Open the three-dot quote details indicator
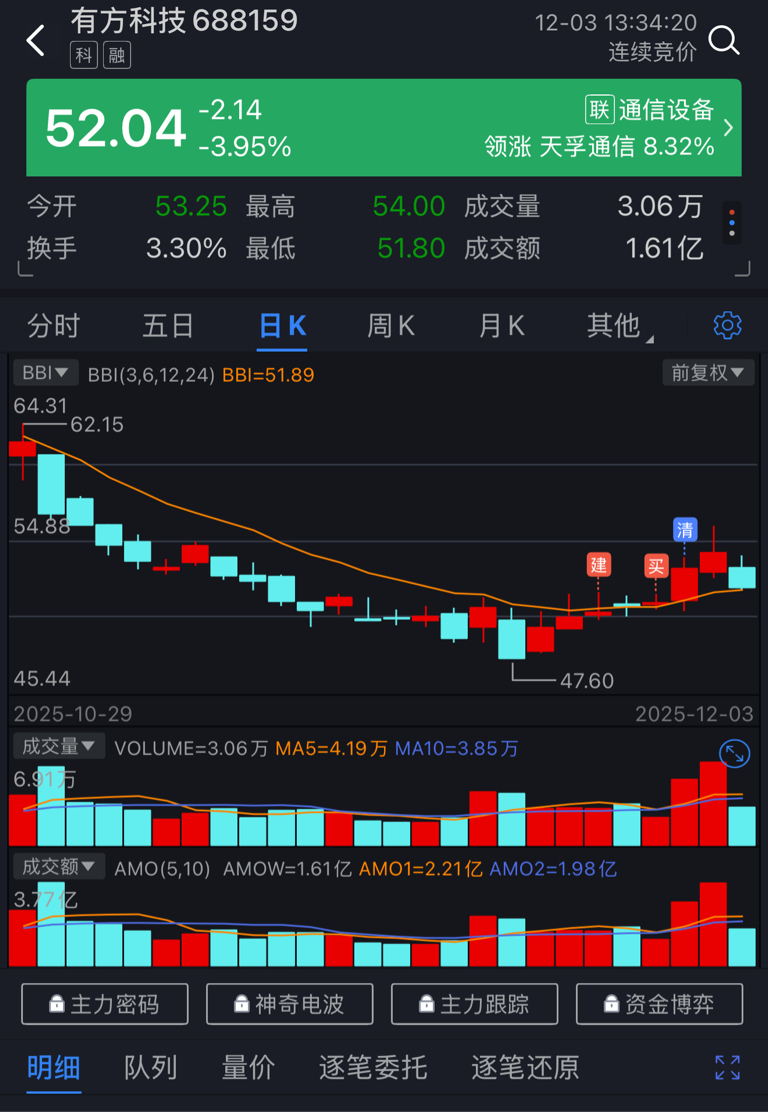768x1112 pixels. 732,223
